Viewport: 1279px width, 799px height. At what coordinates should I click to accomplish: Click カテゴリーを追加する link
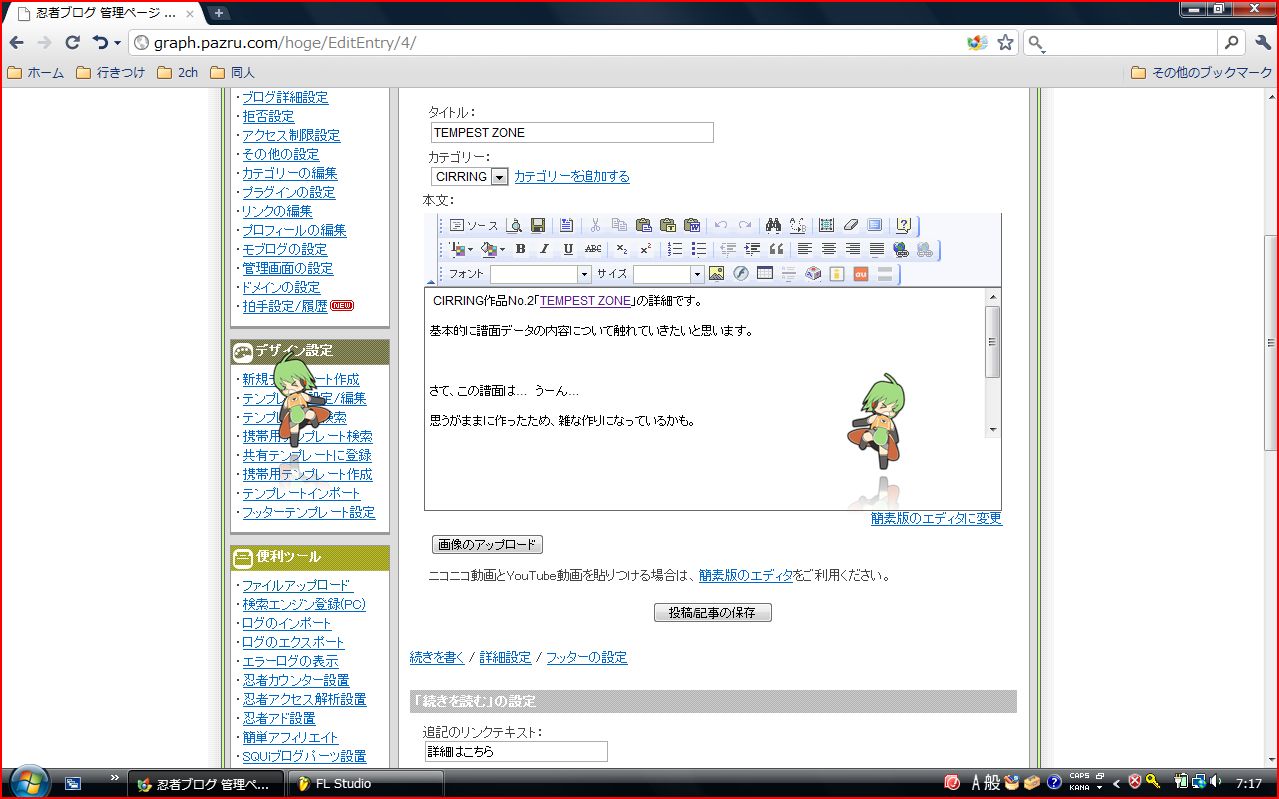(572, 176)
